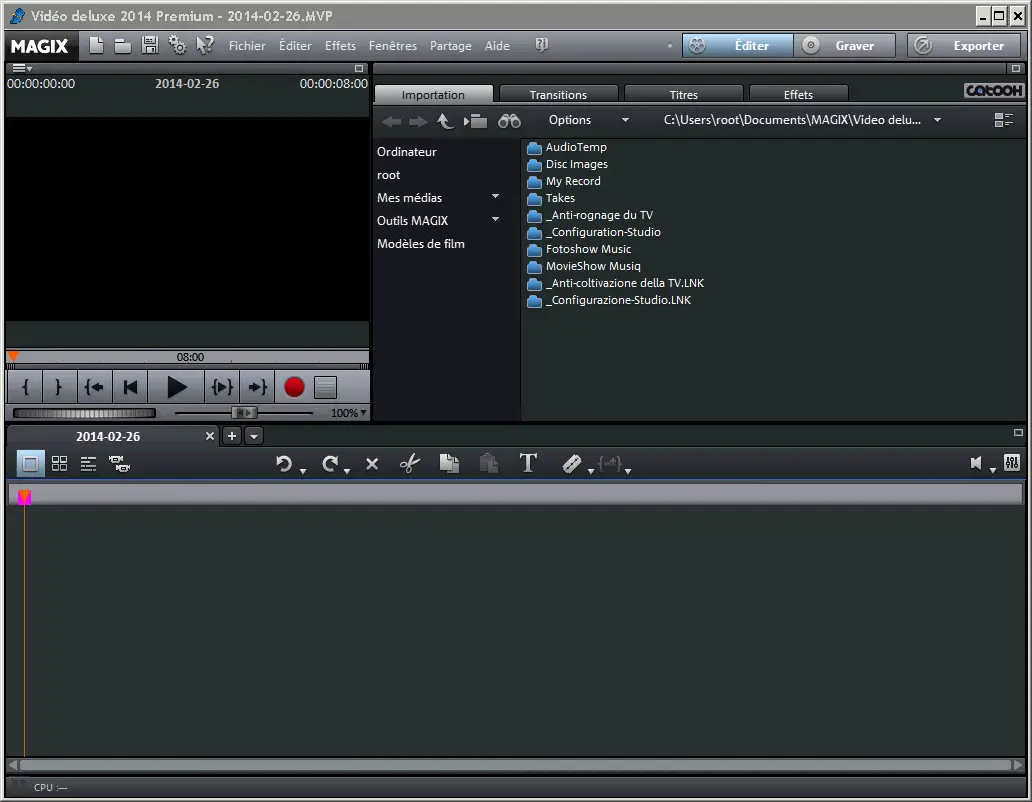The height and width of the screenshot is (802, 1032).
Task: Paste from clipboard icon
Action: 488,464
